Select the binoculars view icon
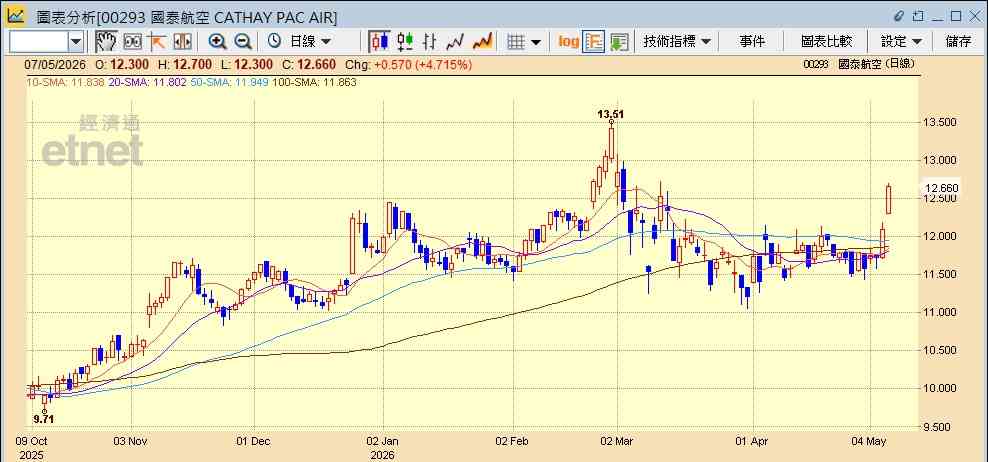Screen dimensions: 988x462 click(132, 42)
